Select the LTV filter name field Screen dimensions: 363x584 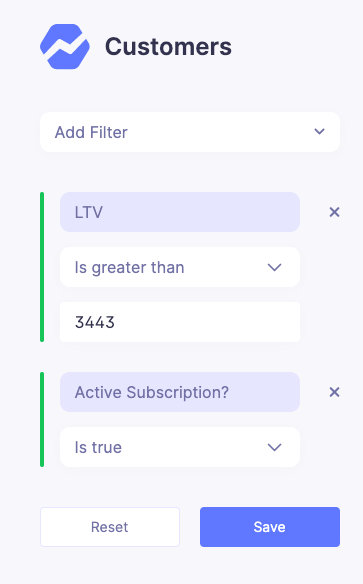[180, 212]
